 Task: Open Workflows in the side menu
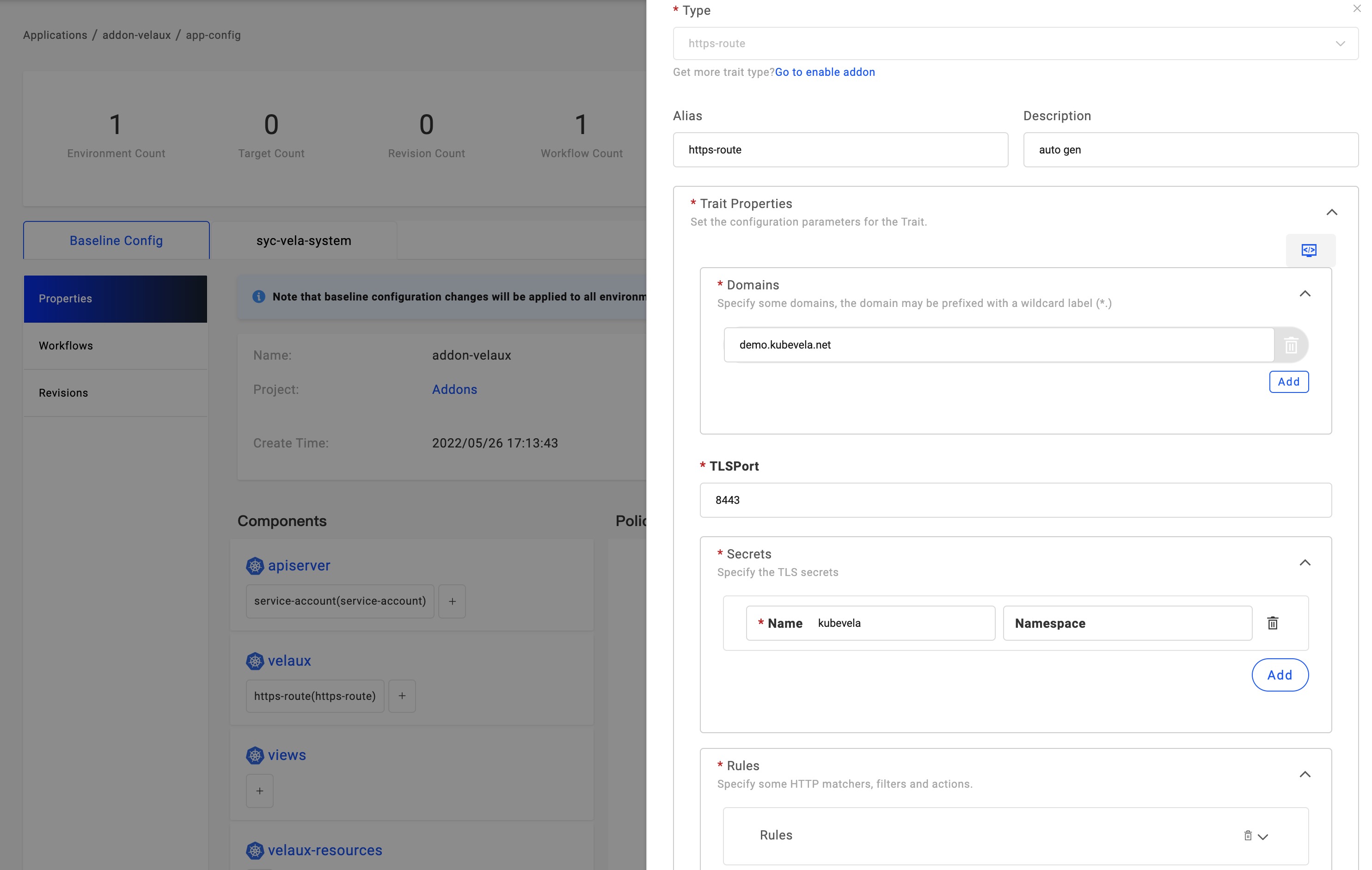pos(66,346)
